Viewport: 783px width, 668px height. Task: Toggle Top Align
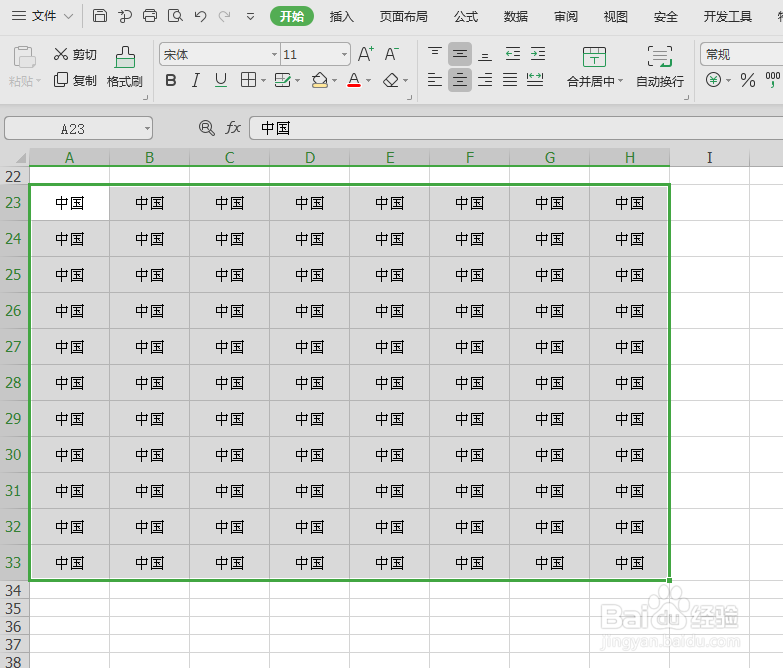tap(435, 53)
